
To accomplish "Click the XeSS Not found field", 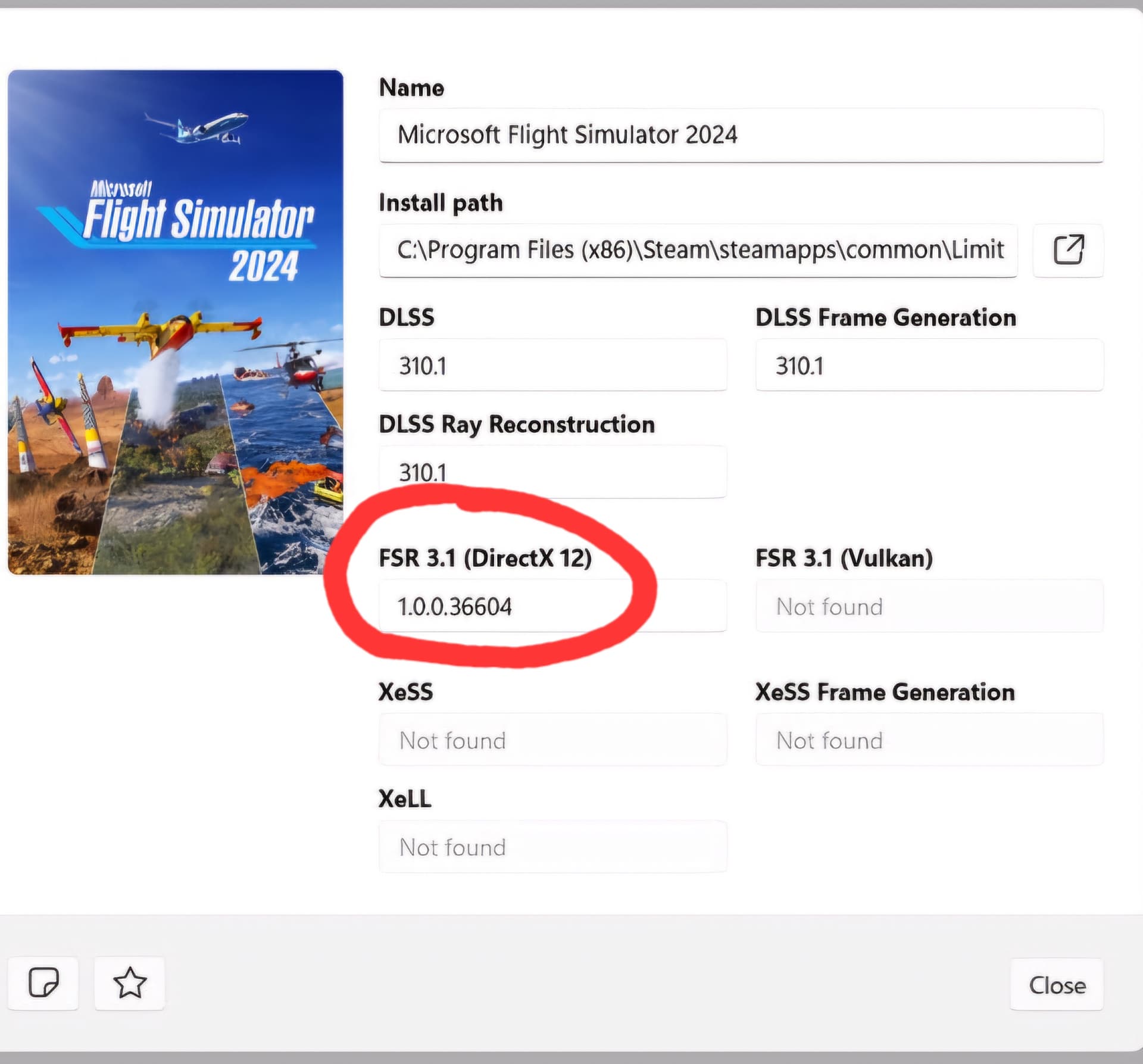I will 552,740.
